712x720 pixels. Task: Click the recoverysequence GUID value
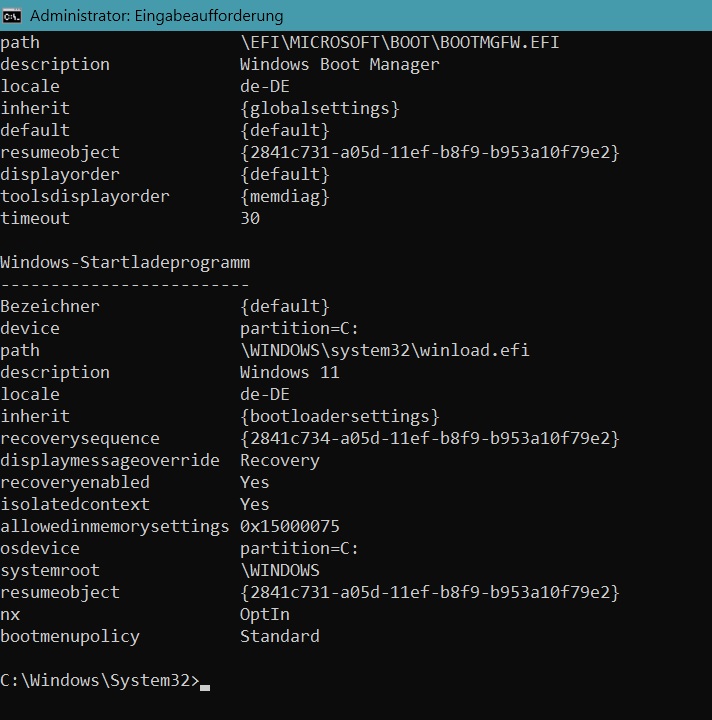pos(430,439)
